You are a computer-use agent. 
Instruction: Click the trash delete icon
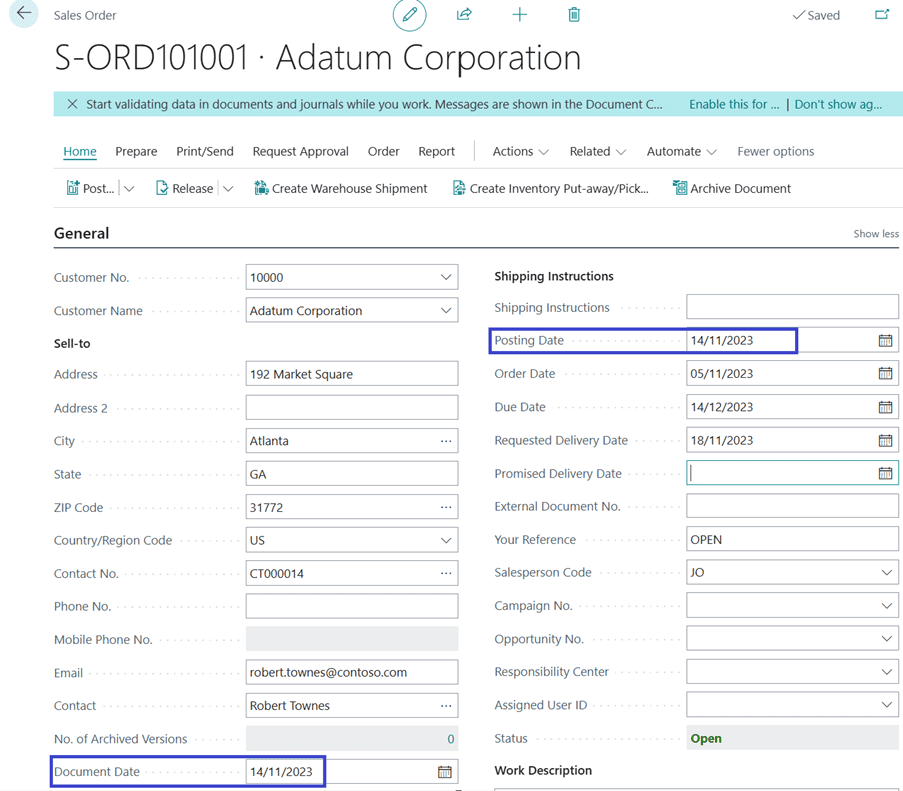point(574,15)
